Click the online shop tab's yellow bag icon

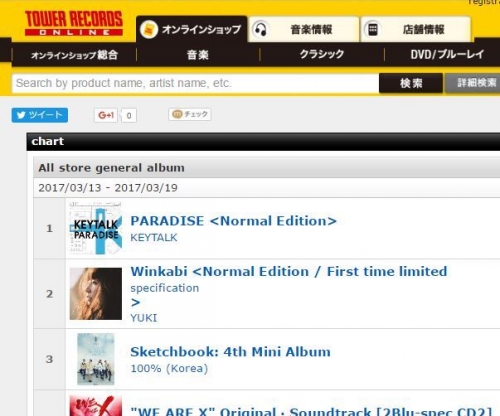[149, 30]
